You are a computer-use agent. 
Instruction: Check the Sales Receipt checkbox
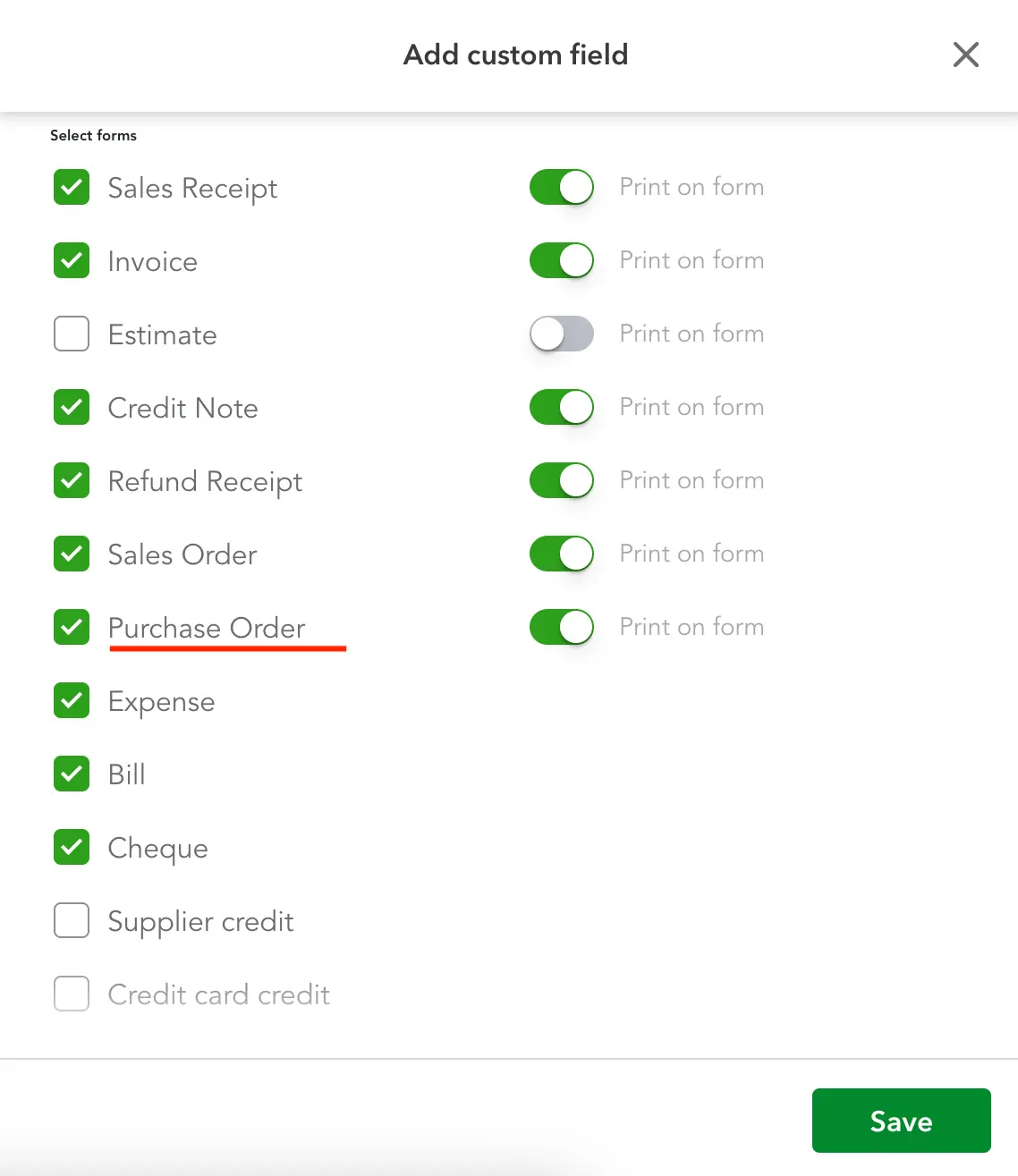coord(71,188)
